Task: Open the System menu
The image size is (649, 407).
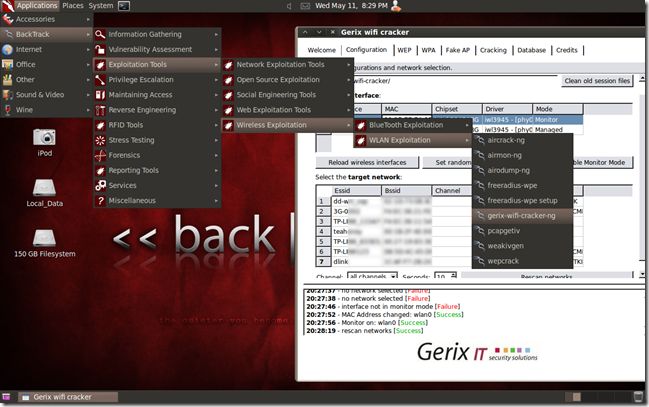Action: pyautogui.click(x=101, y=6)
